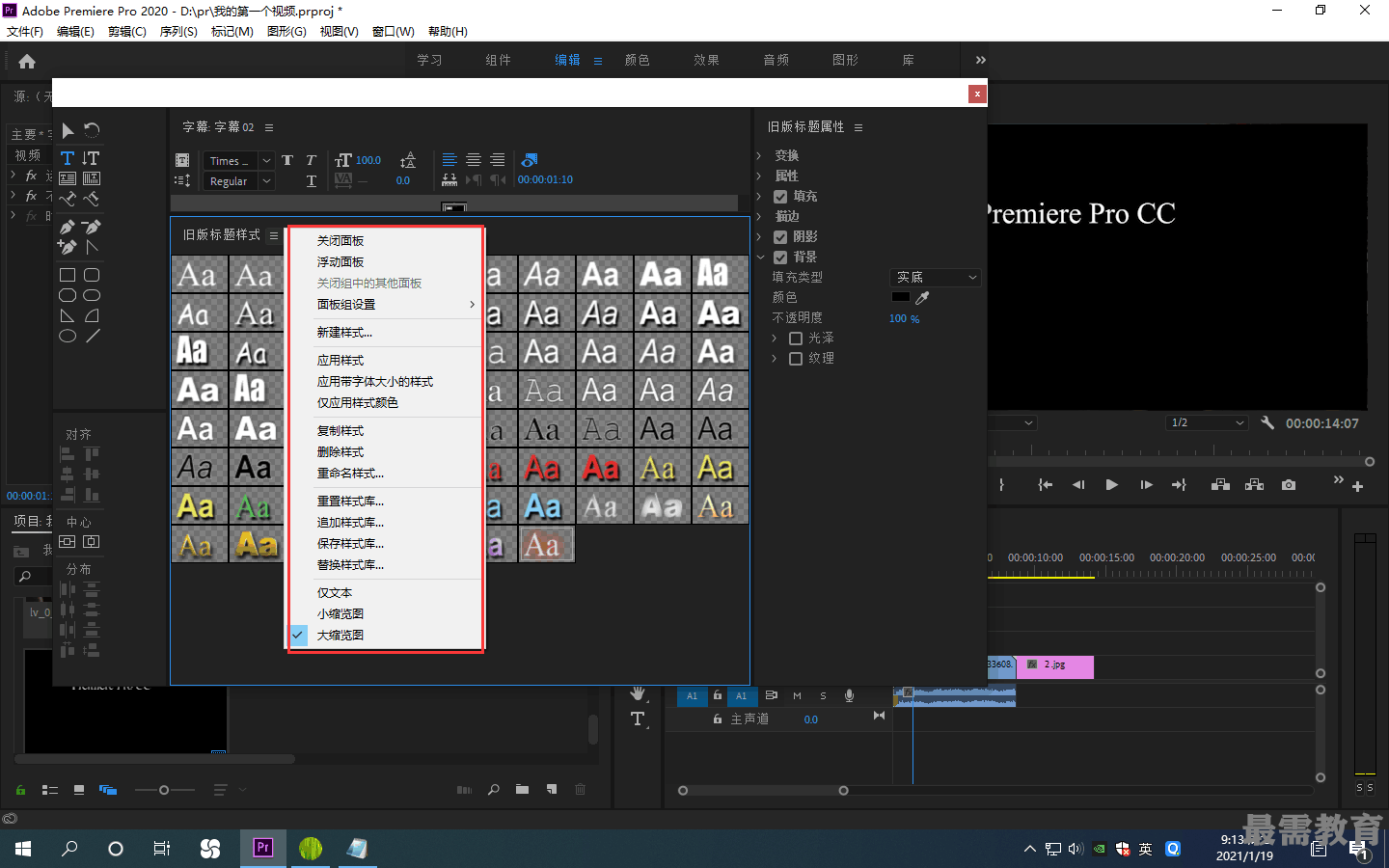Click the Show Background Video icon
Screen dimensions: 1389x868
click(x=529, y=160)
